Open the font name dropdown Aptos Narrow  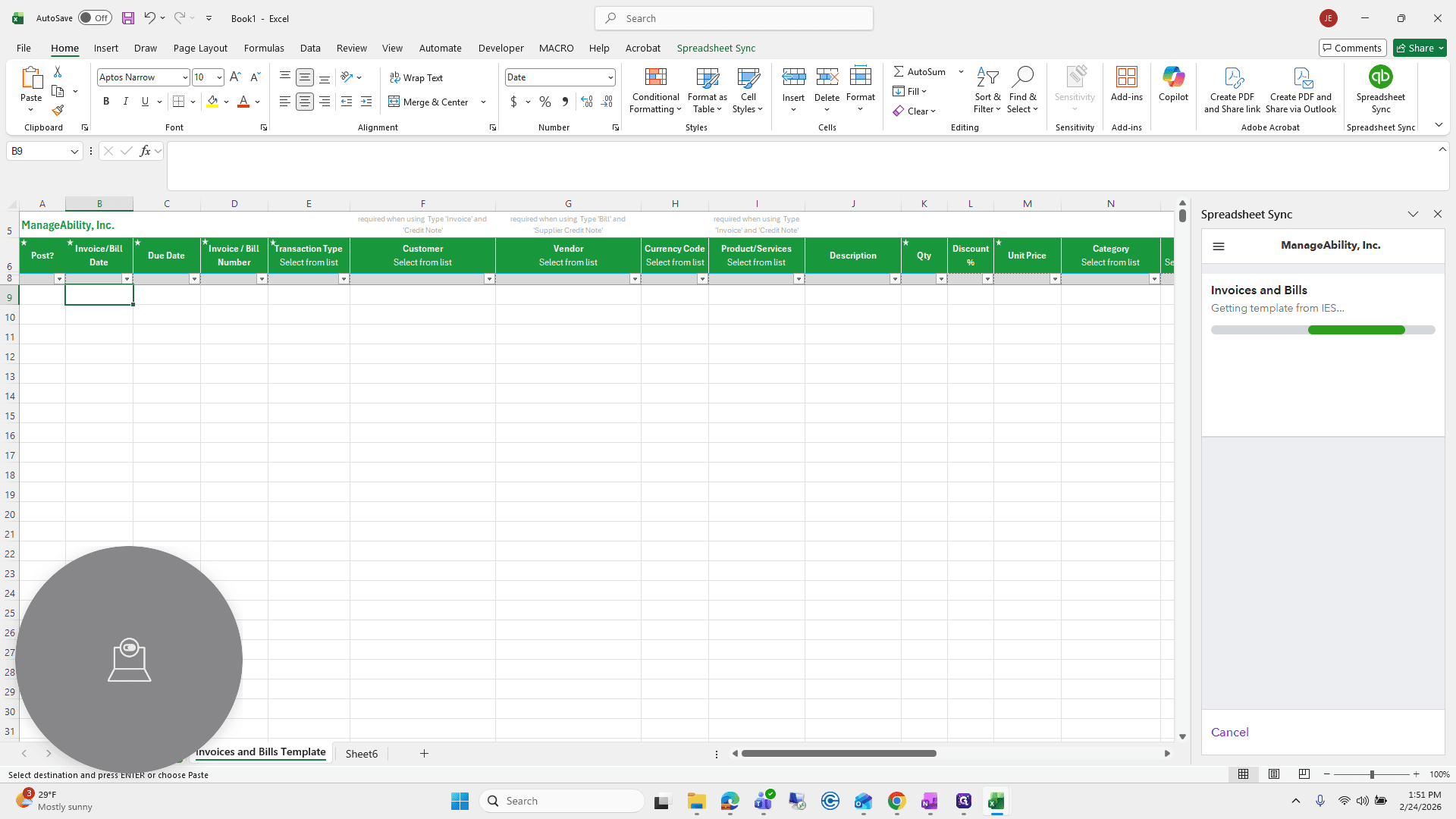184,77
